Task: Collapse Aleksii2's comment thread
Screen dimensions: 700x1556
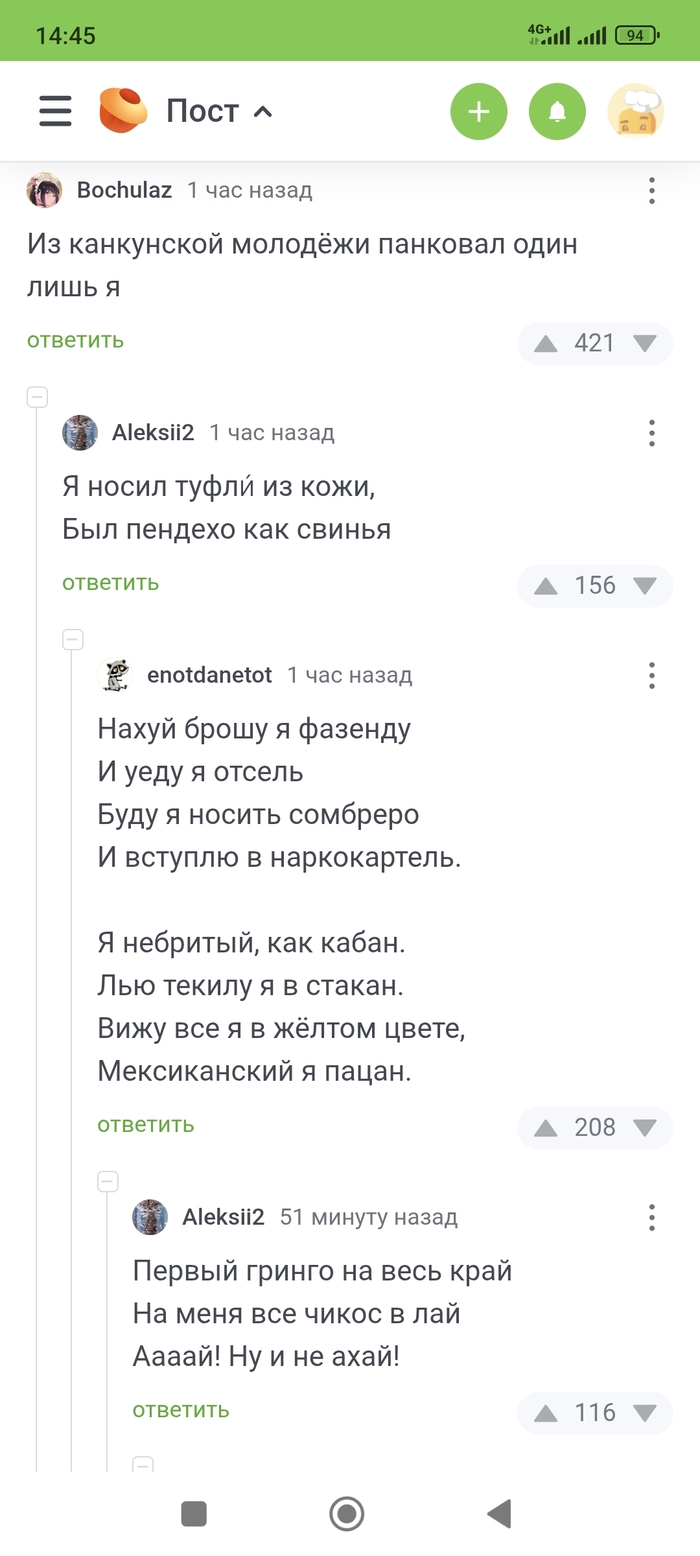Action: [36, 396]
